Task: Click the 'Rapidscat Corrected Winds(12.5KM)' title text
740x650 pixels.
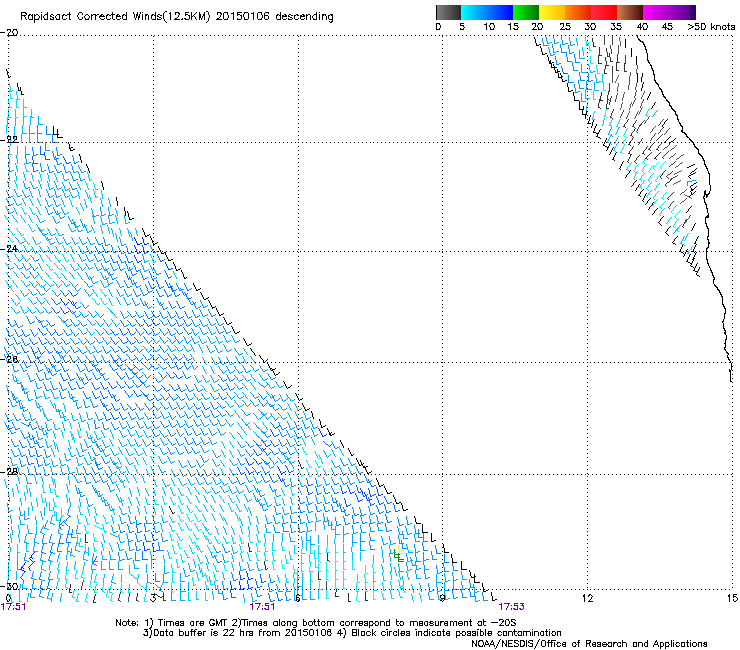Action: [x=115, y=17]
